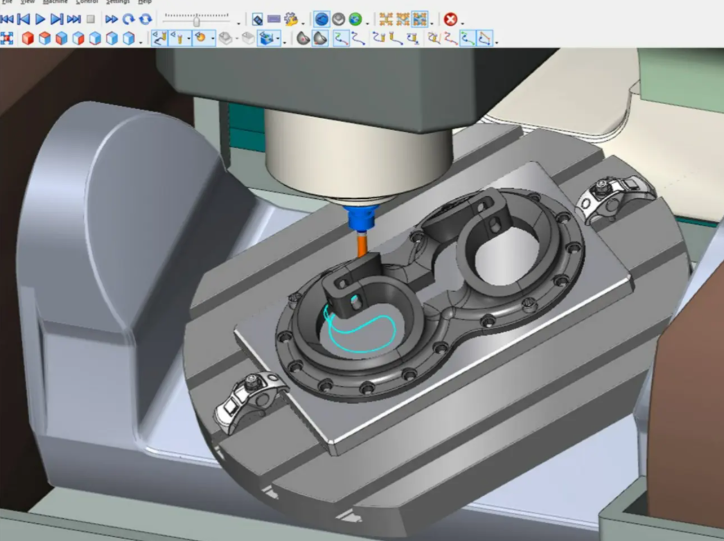The width and height of the screenshot is (724, 541).
Task: Toggle the blue fixture display button
Action: [x=266, y=38]
